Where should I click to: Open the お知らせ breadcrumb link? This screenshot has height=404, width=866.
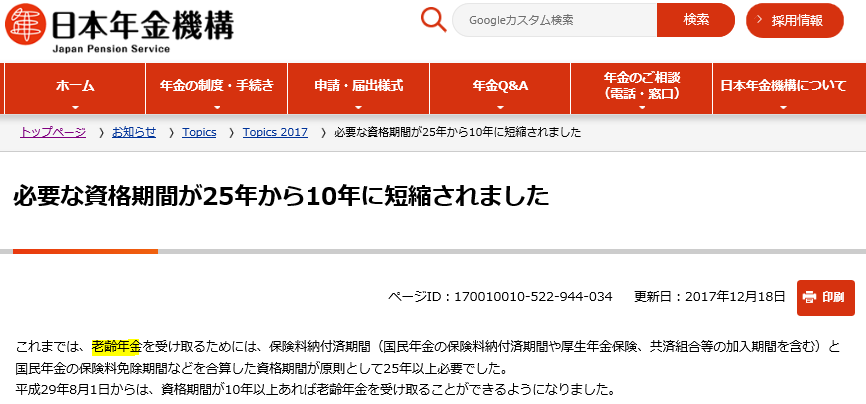(x=134, y=133)
